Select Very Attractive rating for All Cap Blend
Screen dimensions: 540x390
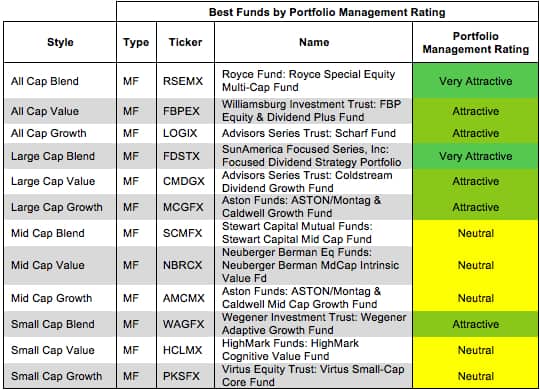pyautogui.click(x=476, y=81)
